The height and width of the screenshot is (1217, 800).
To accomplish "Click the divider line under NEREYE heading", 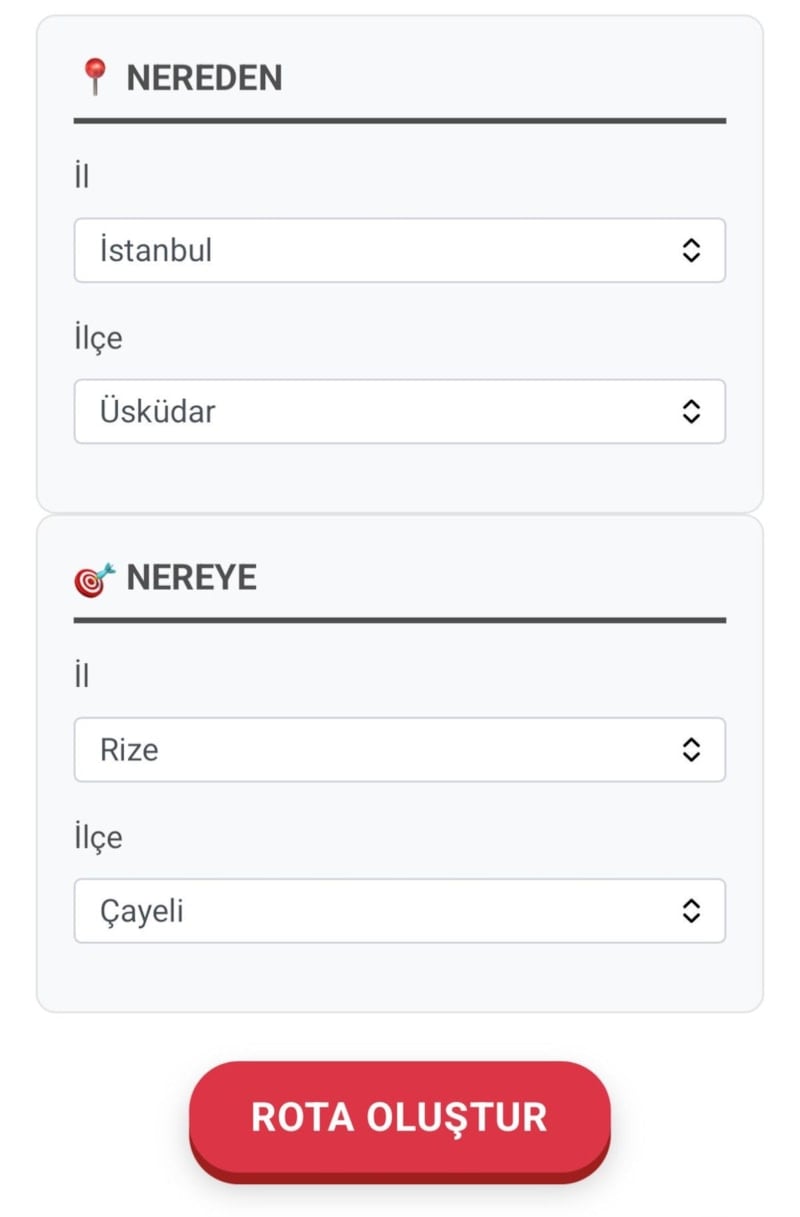I will (x=400, y=621).
